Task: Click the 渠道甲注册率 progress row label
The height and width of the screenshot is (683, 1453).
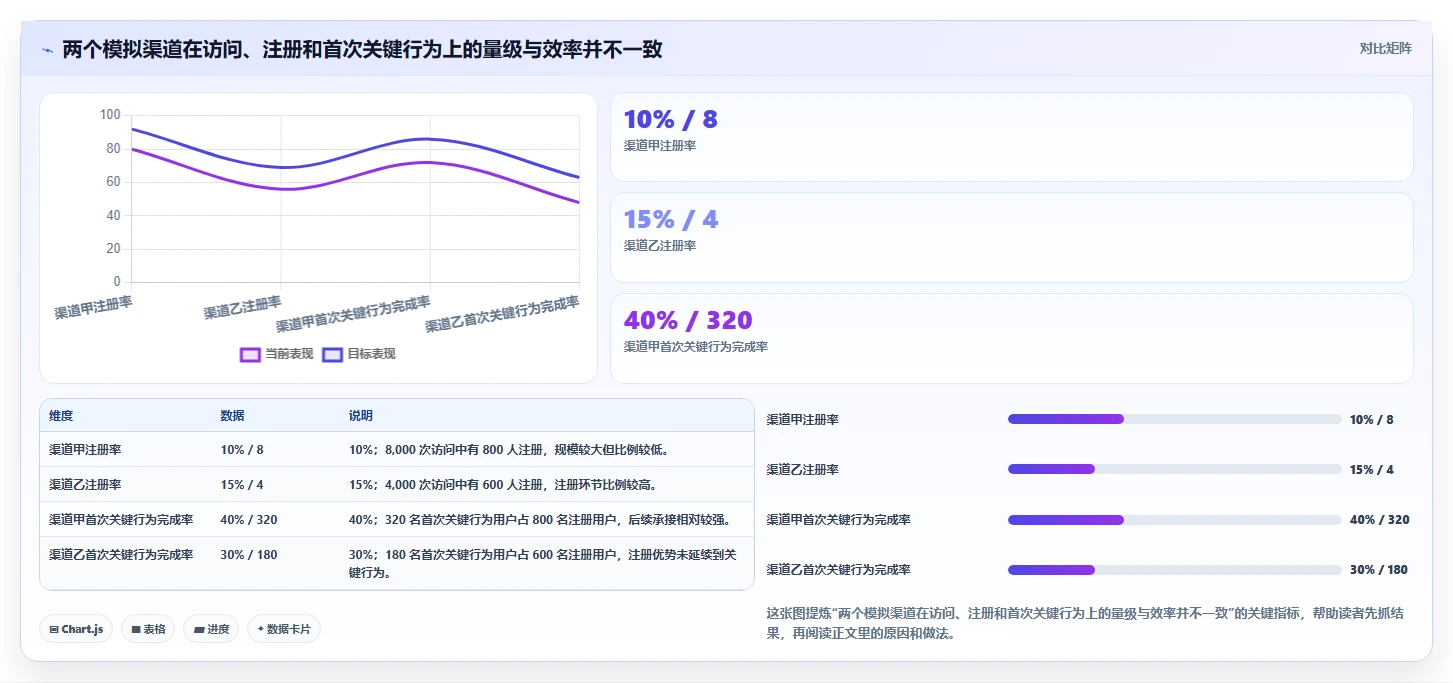Action: click(803, 420)
